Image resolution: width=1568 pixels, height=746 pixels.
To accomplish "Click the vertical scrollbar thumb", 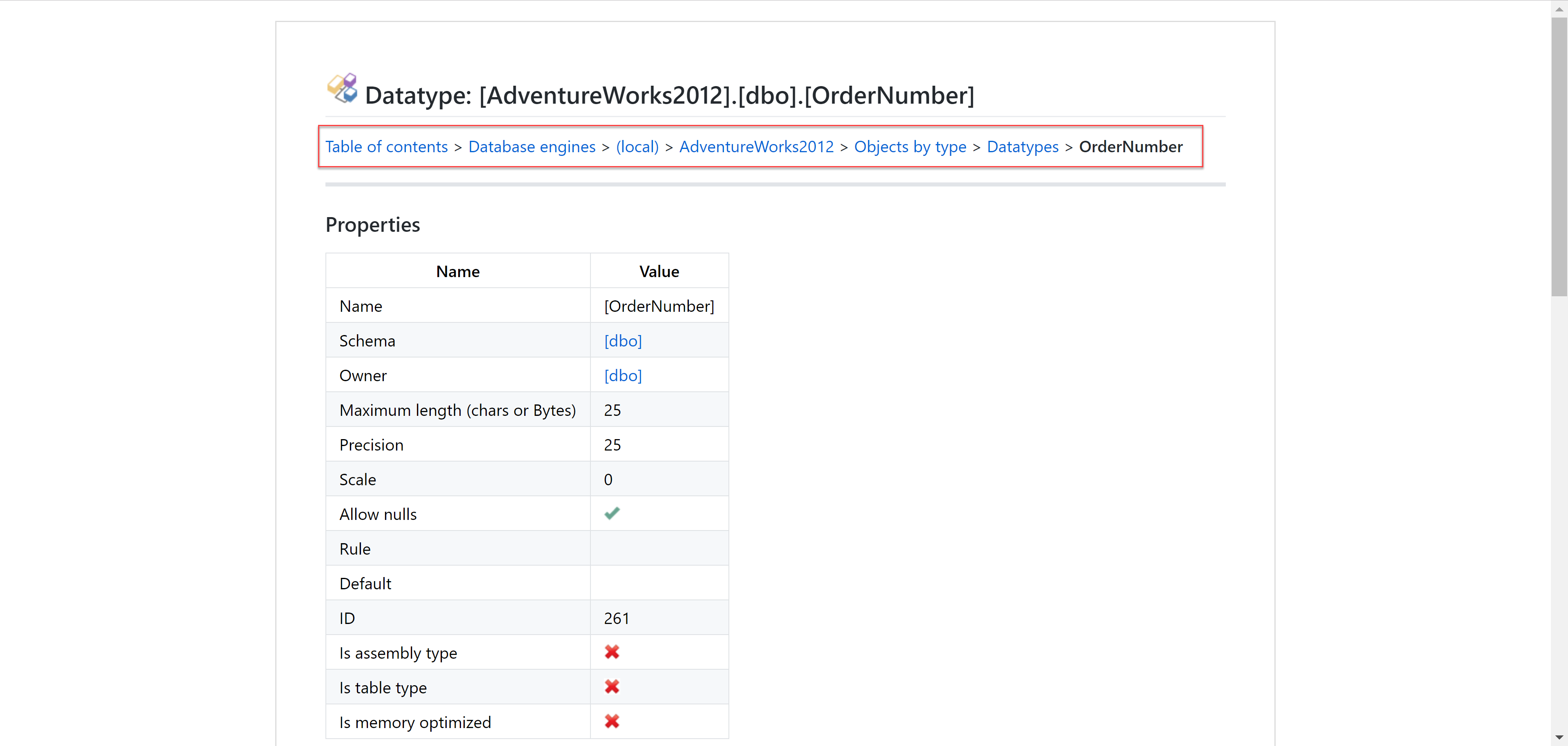I will (x=1559, y=157).
